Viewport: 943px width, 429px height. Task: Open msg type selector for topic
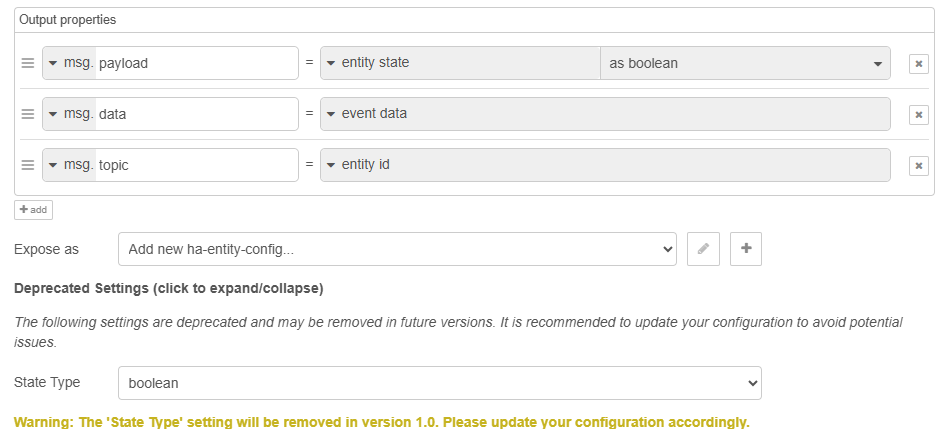click(69, 165)
